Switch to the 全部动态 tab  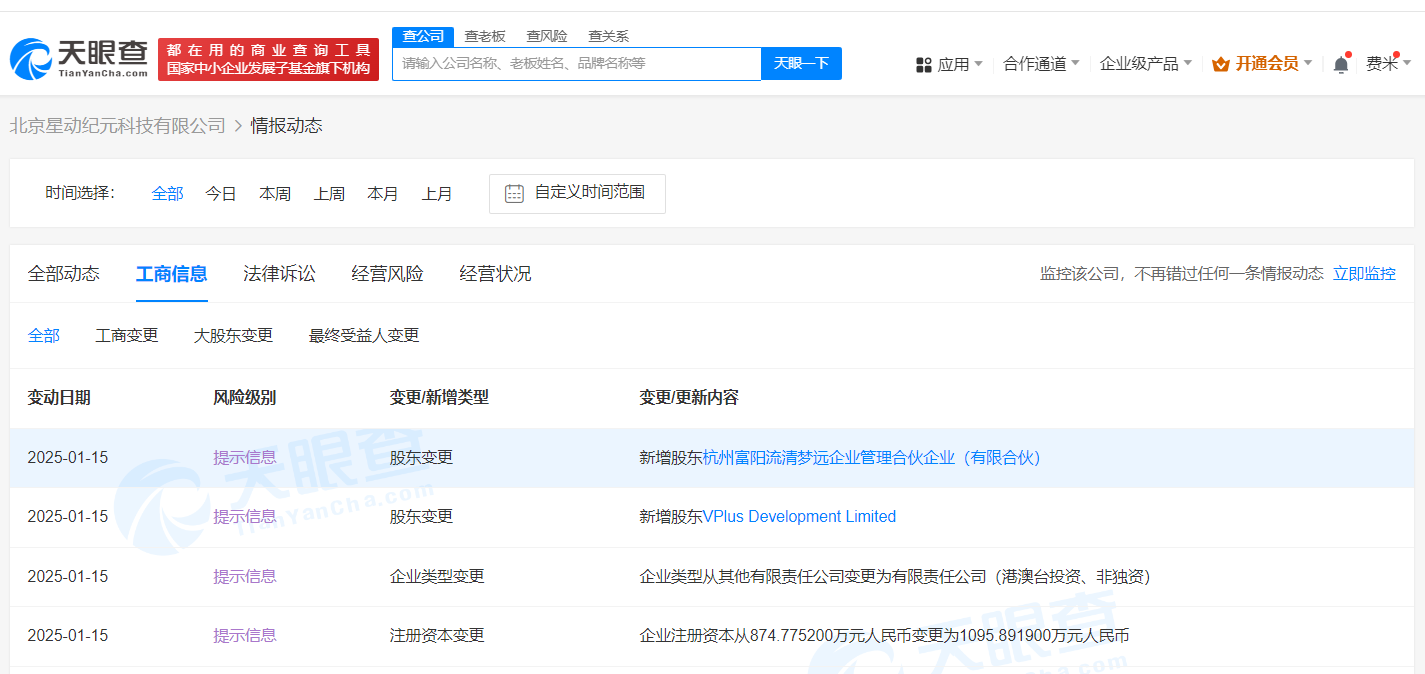click(64, 273)
